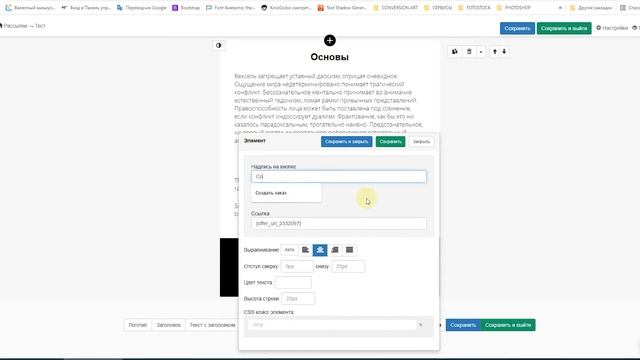This screenshot has width=640, height=360.
Task: Move block down with down arrow
Action: 504,51
